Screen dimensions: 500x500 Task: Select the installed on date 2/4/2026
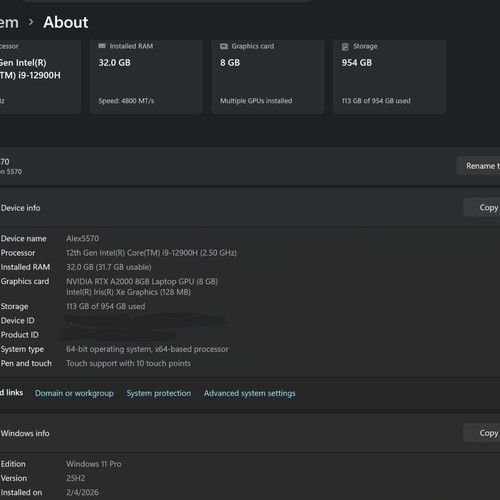coord(82,492)
